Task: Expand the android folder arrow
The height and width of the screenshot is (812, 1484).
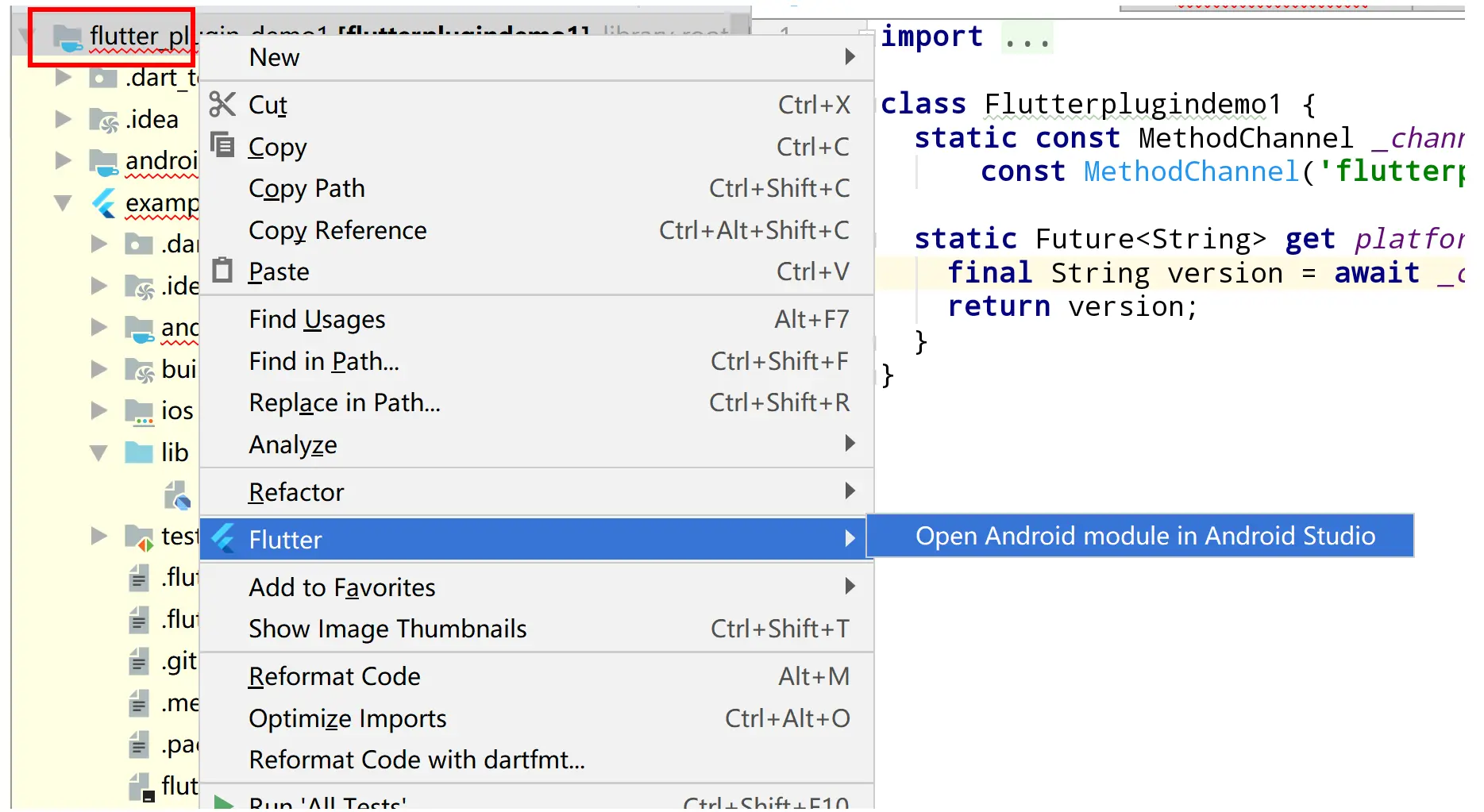Action: (63, 161)
